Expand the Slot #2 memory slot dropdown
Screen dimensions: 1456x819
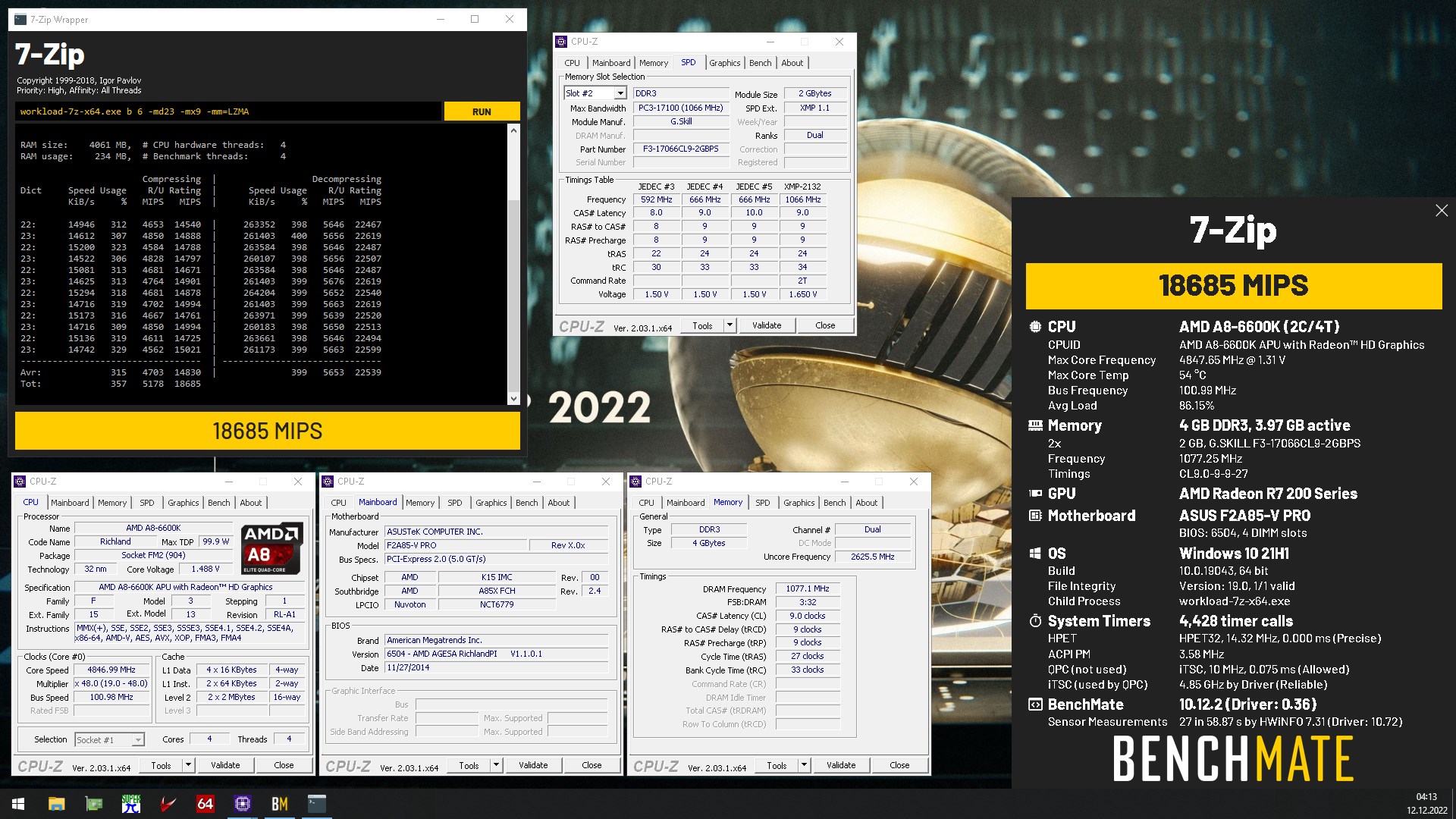pos(620,93)
